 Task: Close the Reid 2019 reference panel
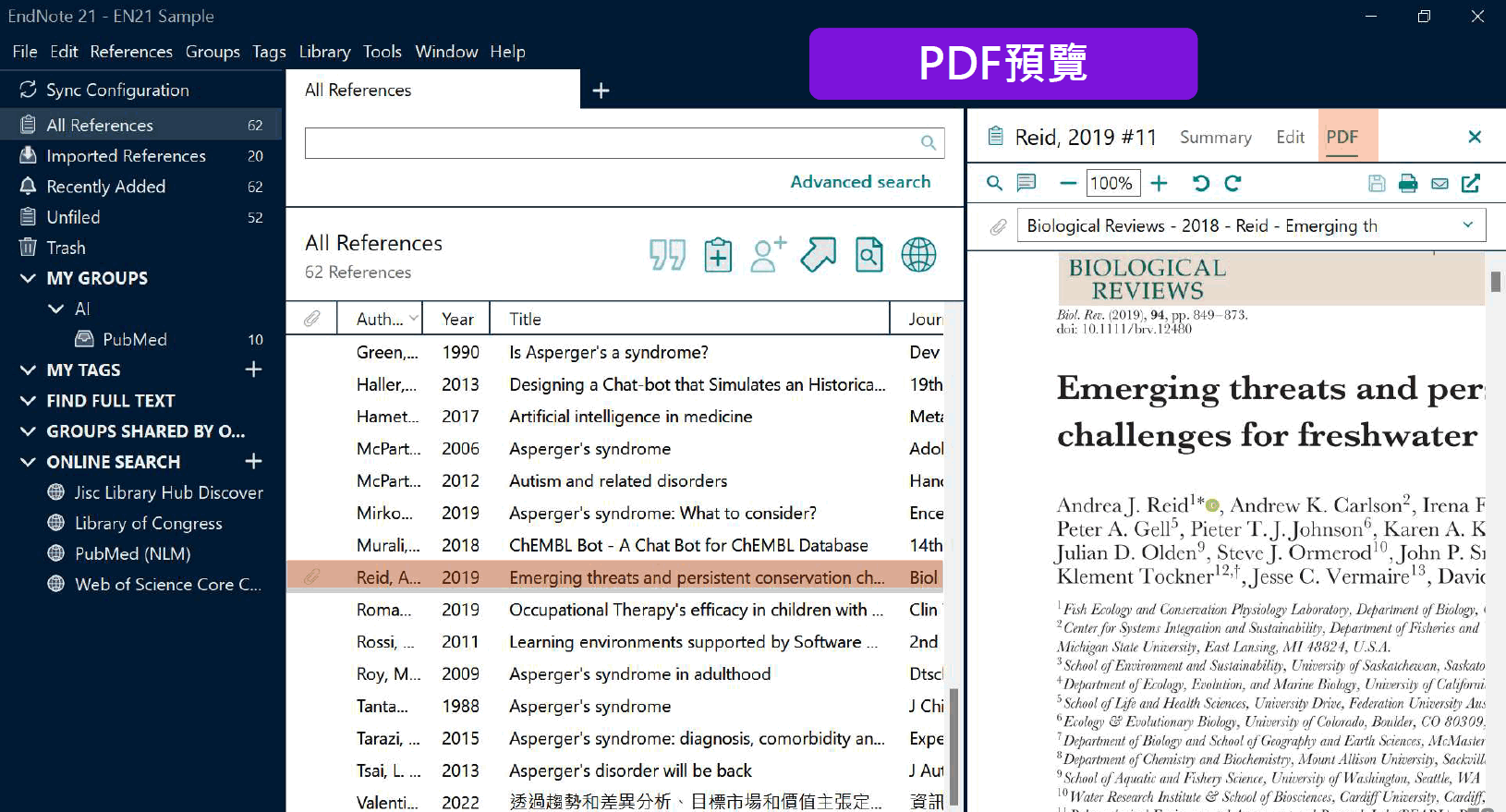tap(1475, 137)
